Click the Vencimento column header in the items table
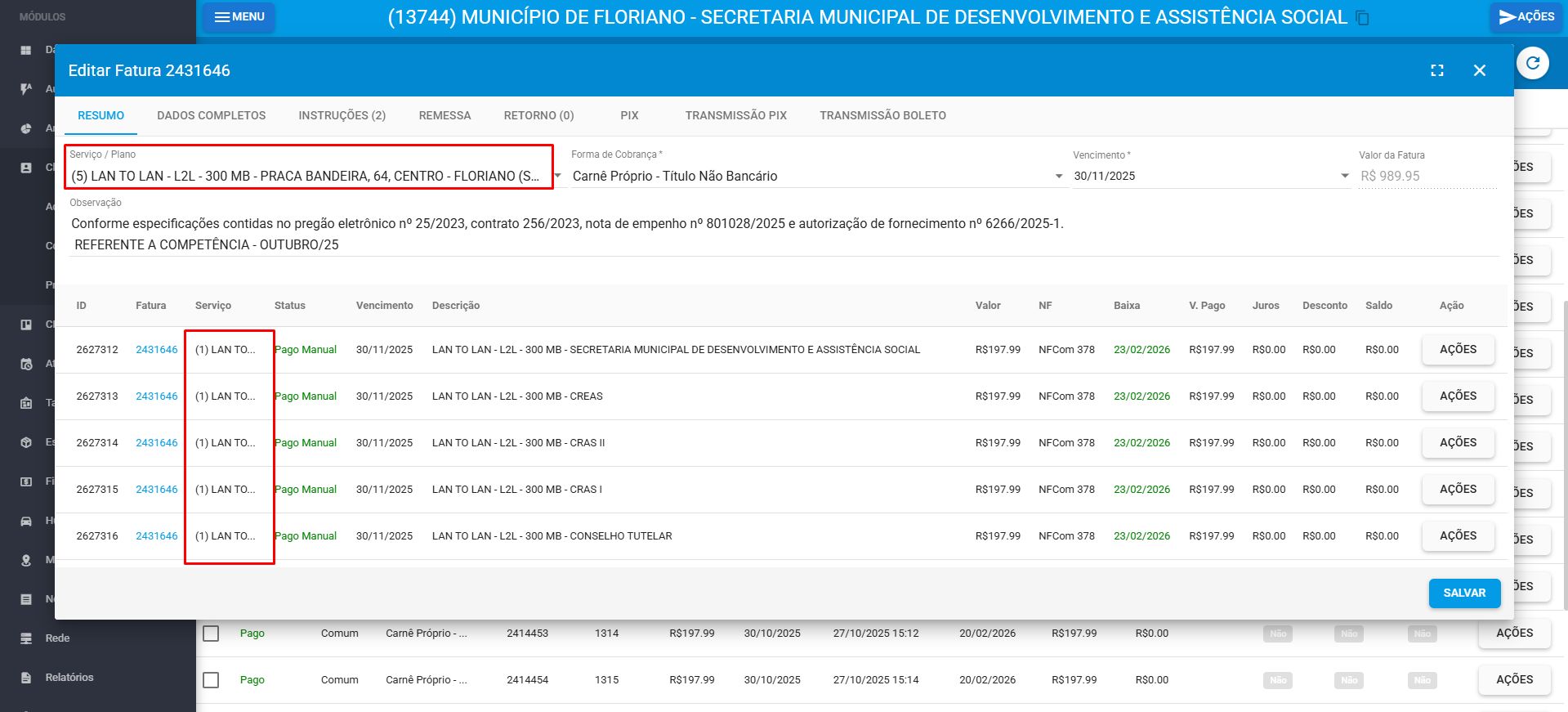This screenshot has width=1568, height=712. 384,306
